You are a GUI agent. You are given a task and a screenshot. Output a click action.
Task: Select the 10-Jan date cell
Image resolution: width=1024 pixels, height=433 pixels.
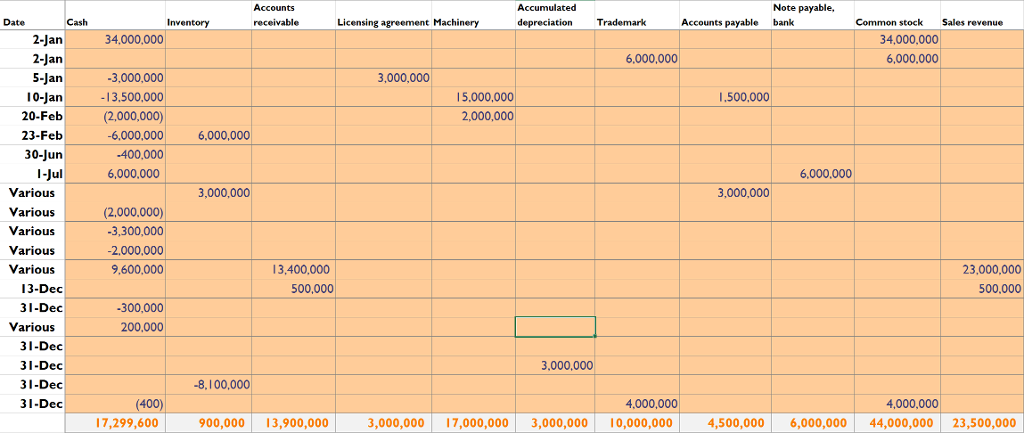coord(33,97)
